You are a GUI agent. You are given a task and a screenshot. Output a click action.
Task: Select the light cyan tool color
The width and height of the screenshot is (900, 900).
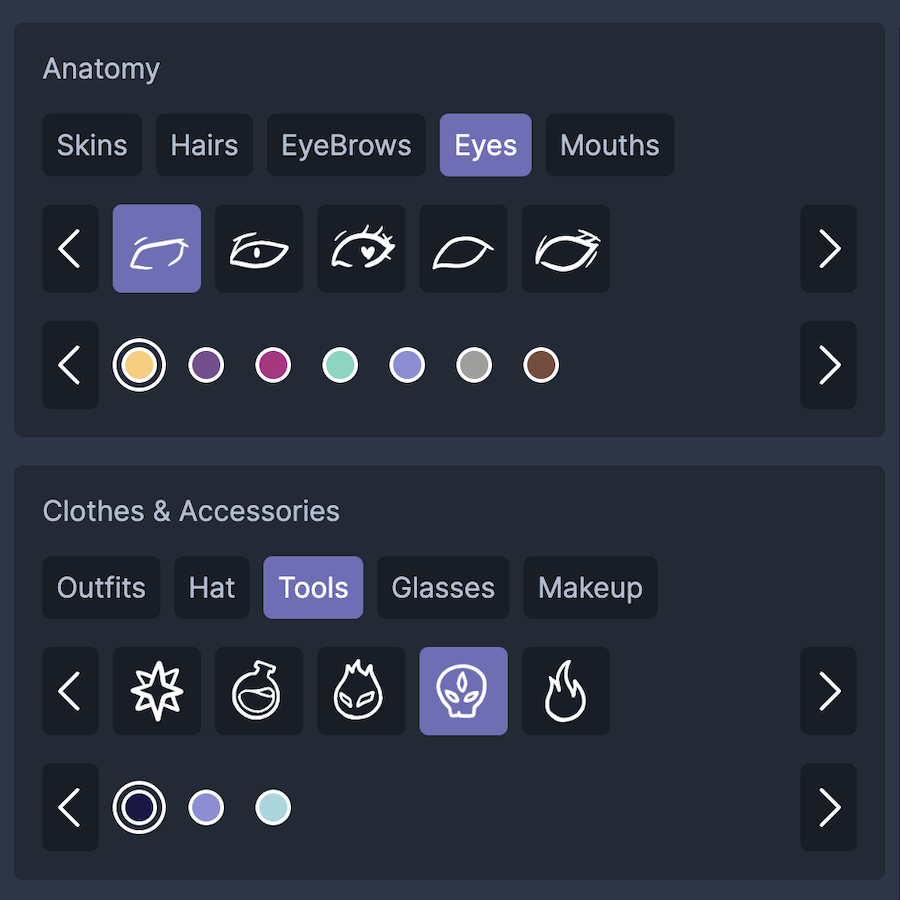[x=273, y=808]
